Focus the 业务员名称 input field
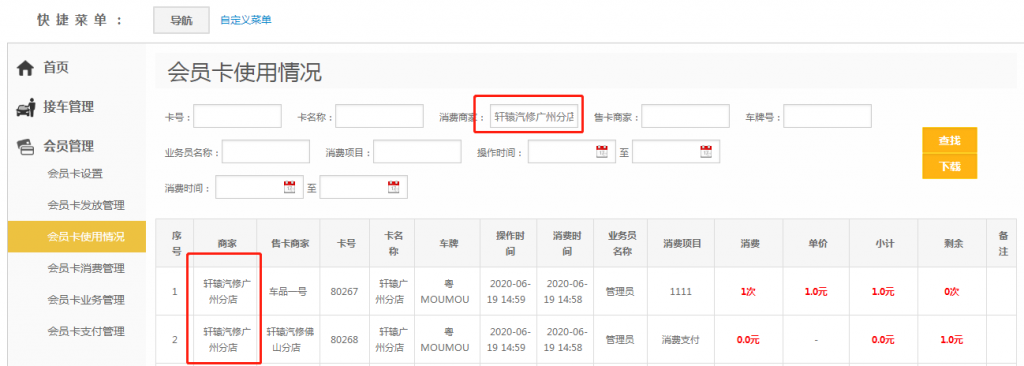Image resolution: width=1024 pixels, height=366 pixels. click(x=266, y=152)
